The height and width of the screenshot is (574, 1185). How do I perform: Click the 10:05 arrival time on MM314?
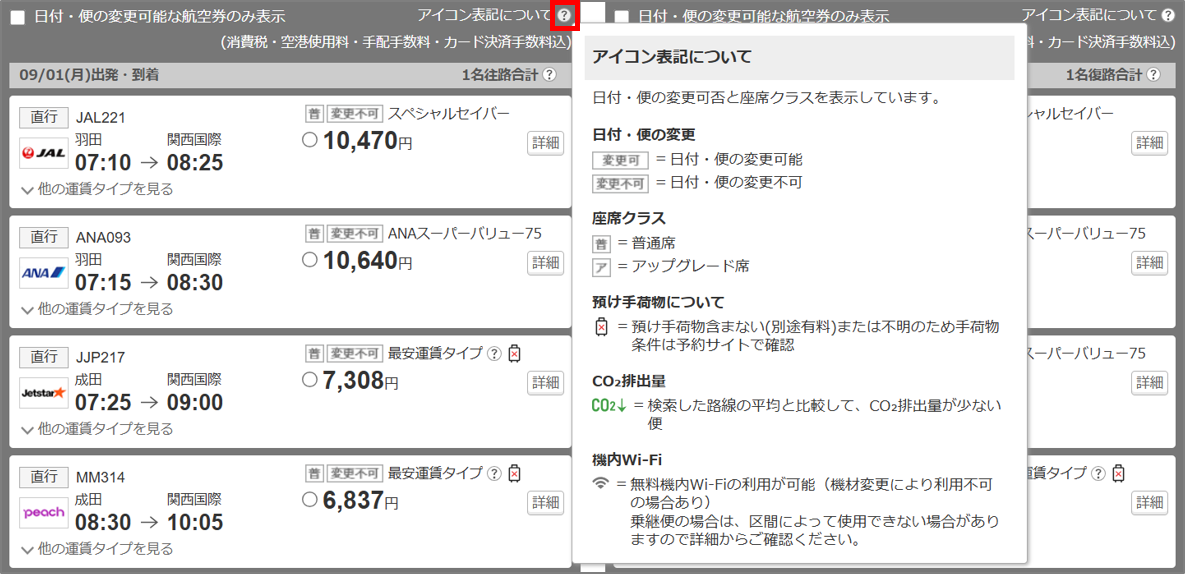coord(195,523)
